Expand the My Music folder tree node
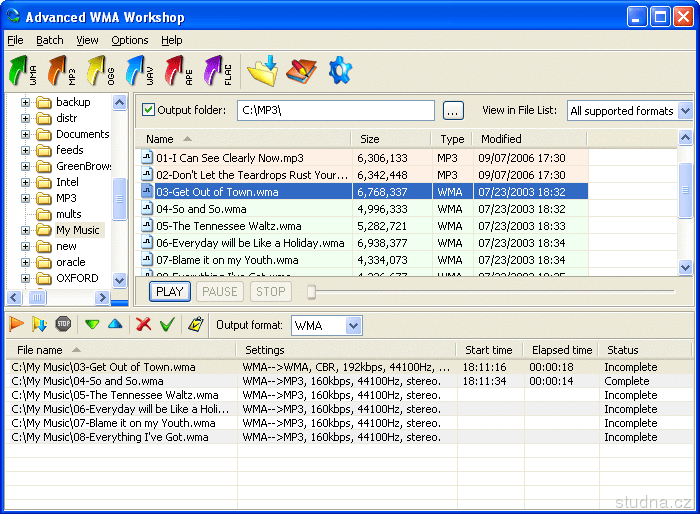 [x=25, y=230]
